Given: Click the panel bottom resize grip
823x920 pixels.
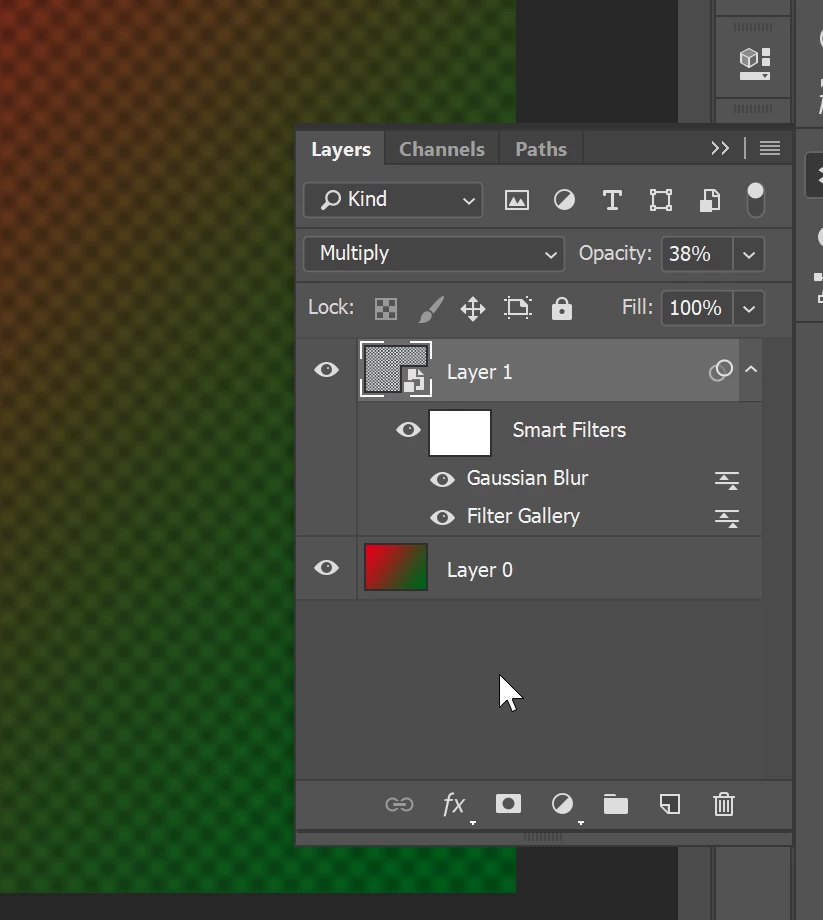Looking at the screenshot, I should (543, 837).
